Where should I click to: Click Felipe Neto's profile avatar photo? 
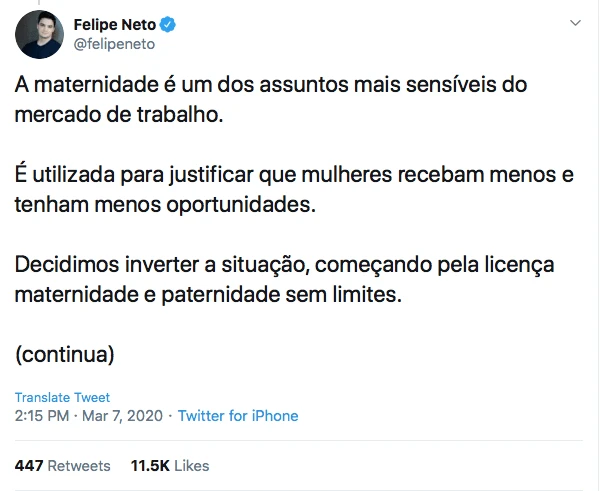point(38,35)
